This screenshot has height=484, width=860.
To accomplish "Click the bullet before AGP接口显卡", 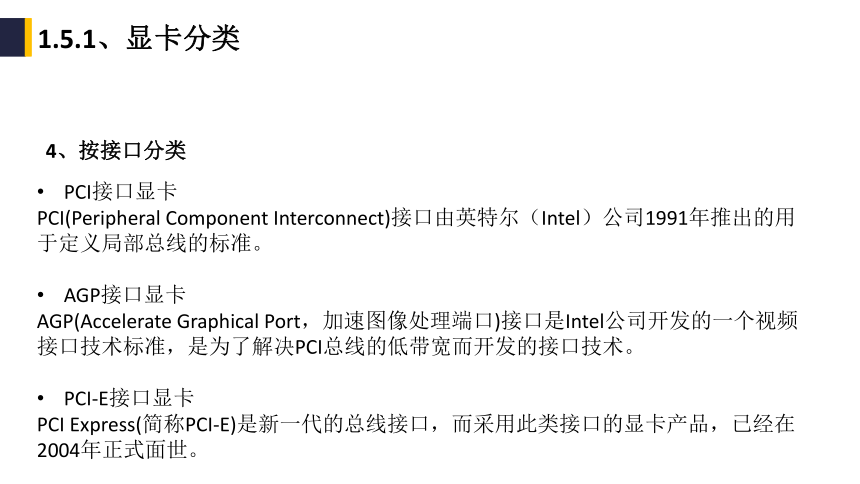I will click(41, 295).
